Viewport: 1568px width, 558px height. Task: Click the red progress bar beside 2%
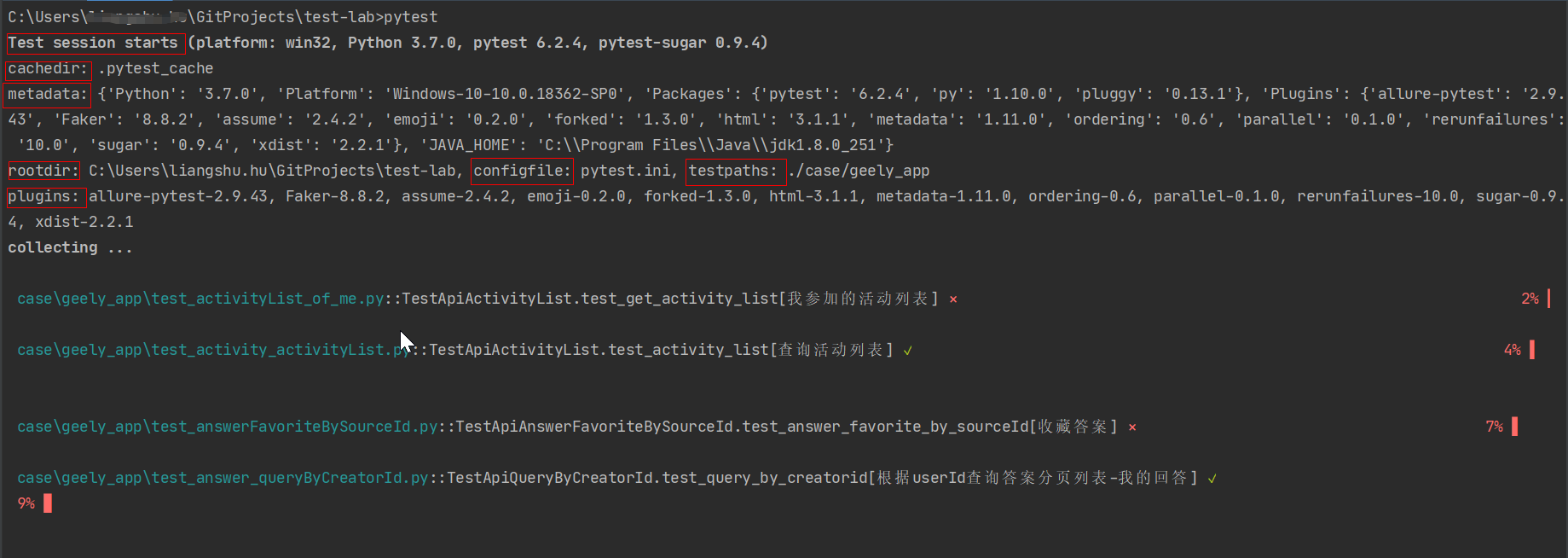[1548, 299]
